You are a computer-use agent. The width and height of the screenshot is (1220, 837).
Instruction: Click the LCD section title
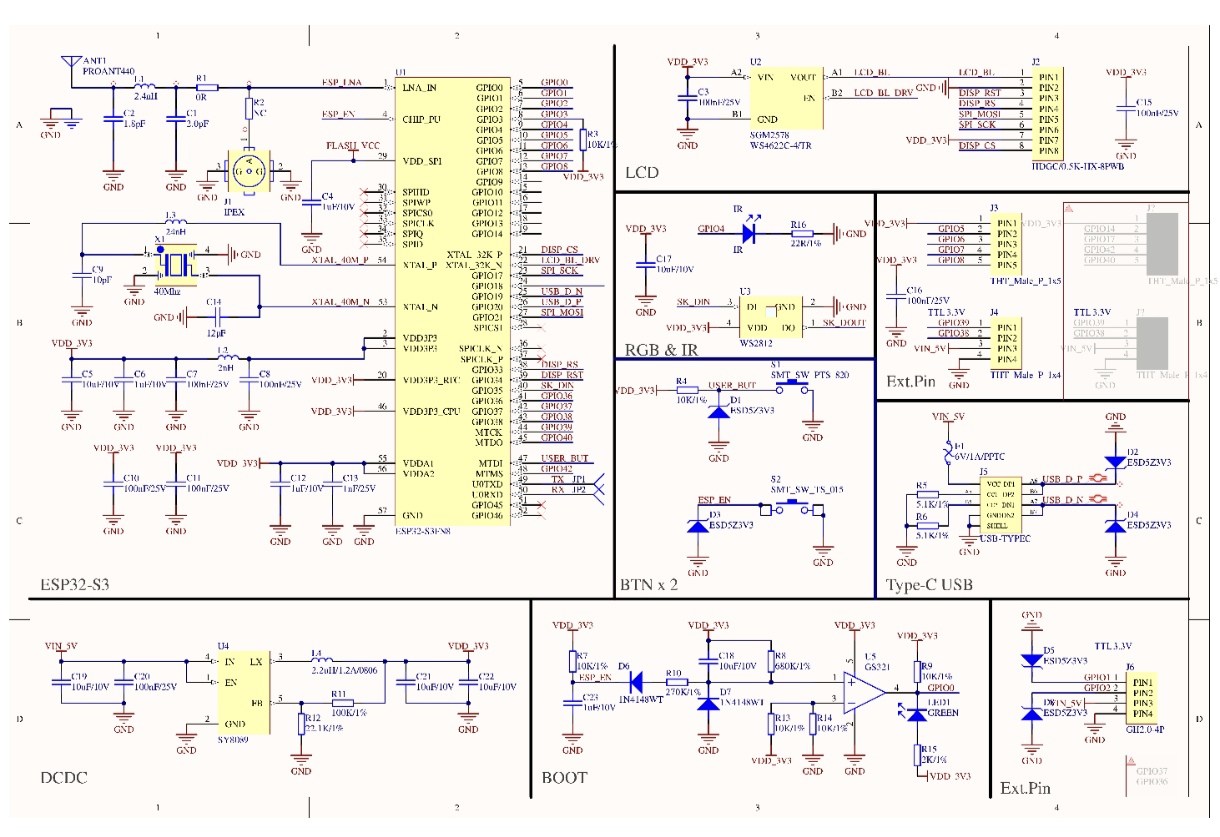click(640, 172)
